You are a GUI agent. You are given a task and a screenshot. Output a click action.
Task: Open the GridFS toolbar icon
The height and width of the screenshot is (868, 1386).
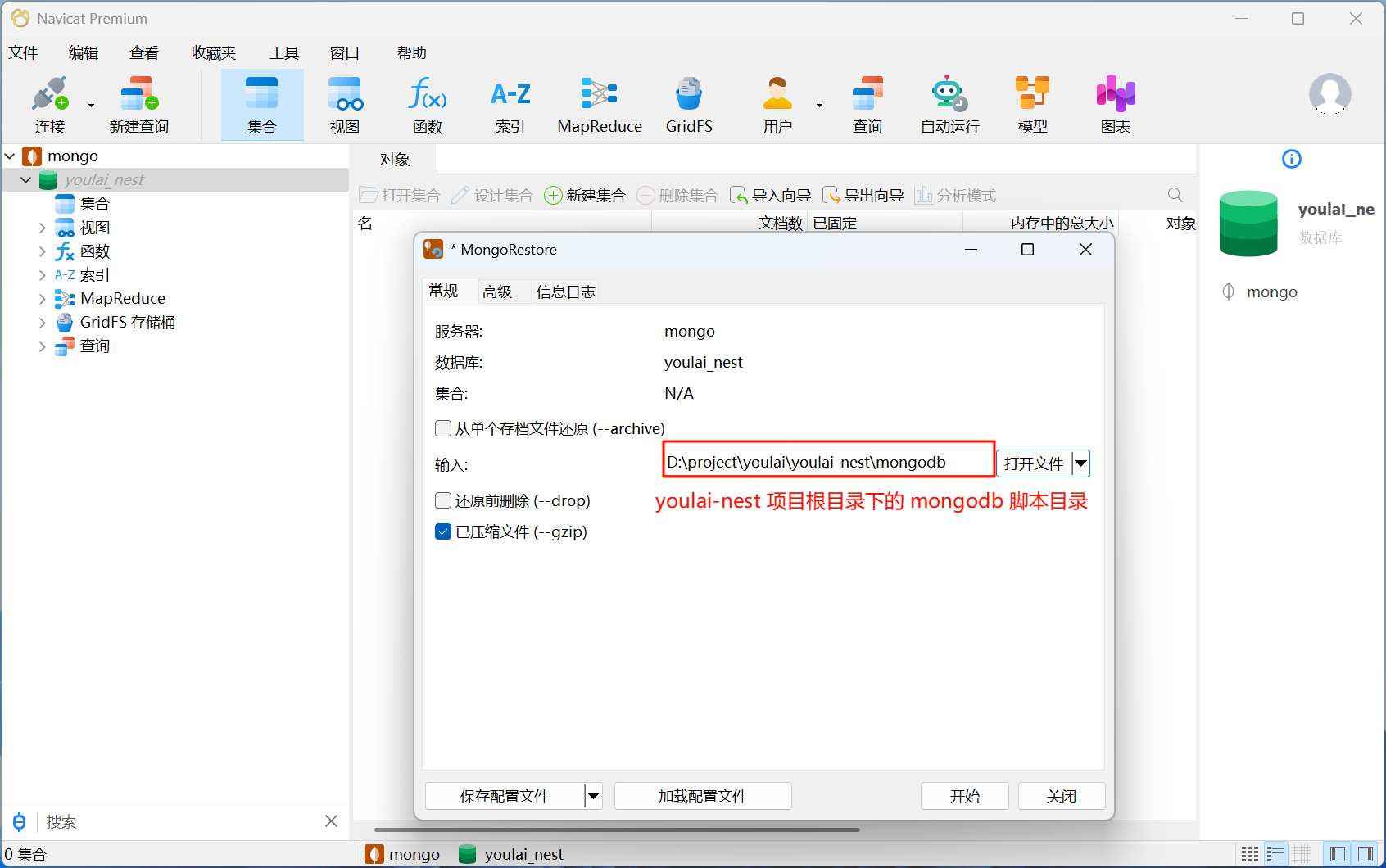point(689,105)
